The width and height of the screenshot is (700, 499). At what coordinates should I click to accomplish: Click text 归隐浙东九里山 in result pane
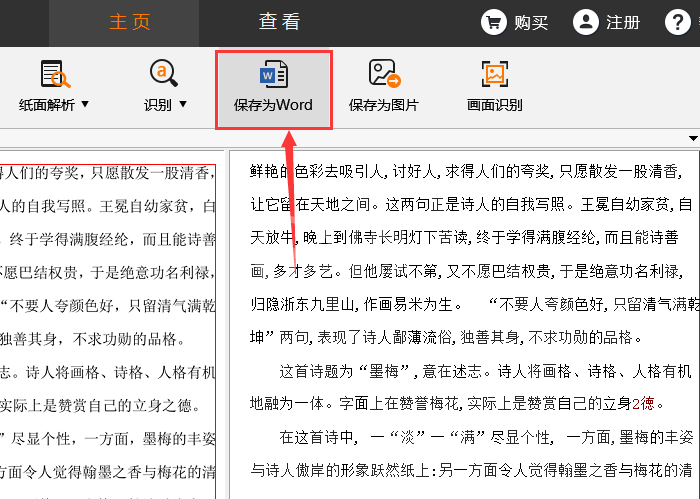[x=302, y=304]
